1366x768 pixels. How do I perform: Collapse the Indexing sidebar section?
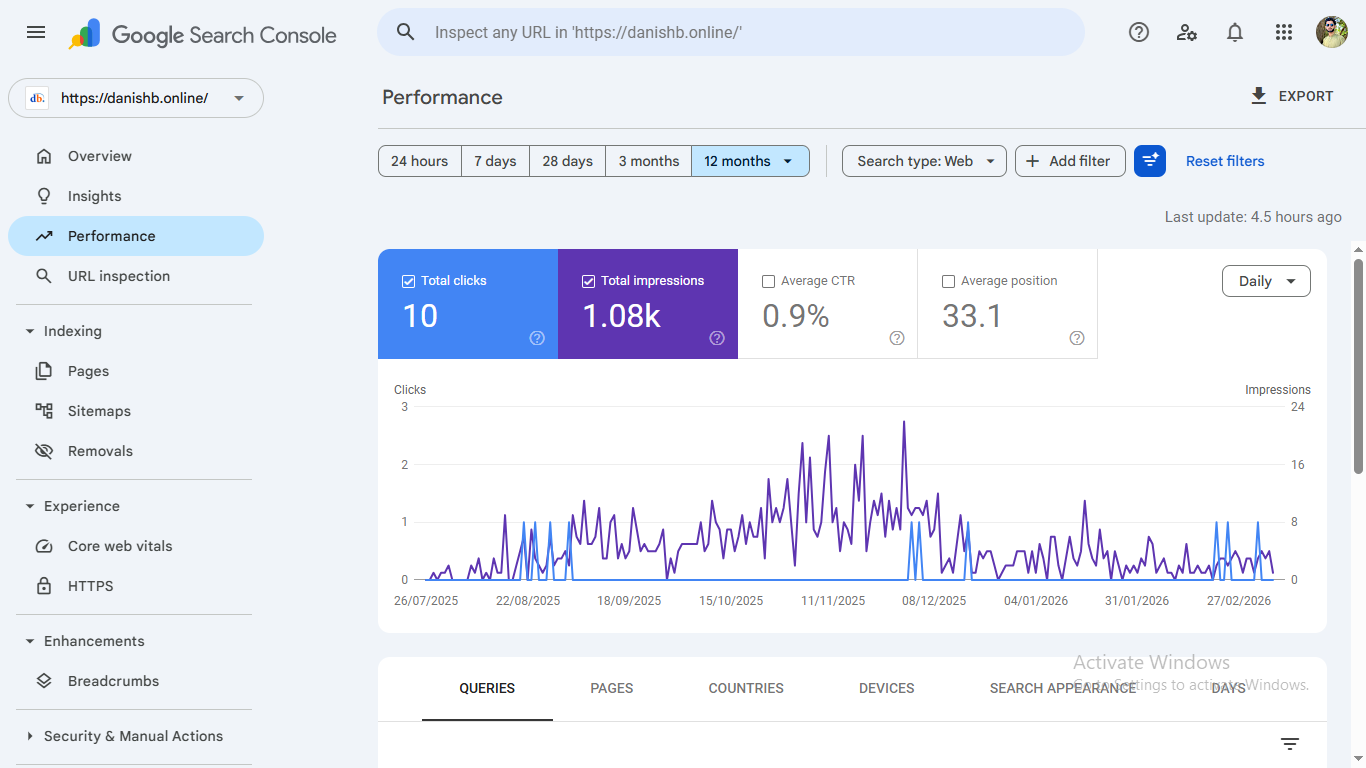pyautogui.click(x=30, y=331)
